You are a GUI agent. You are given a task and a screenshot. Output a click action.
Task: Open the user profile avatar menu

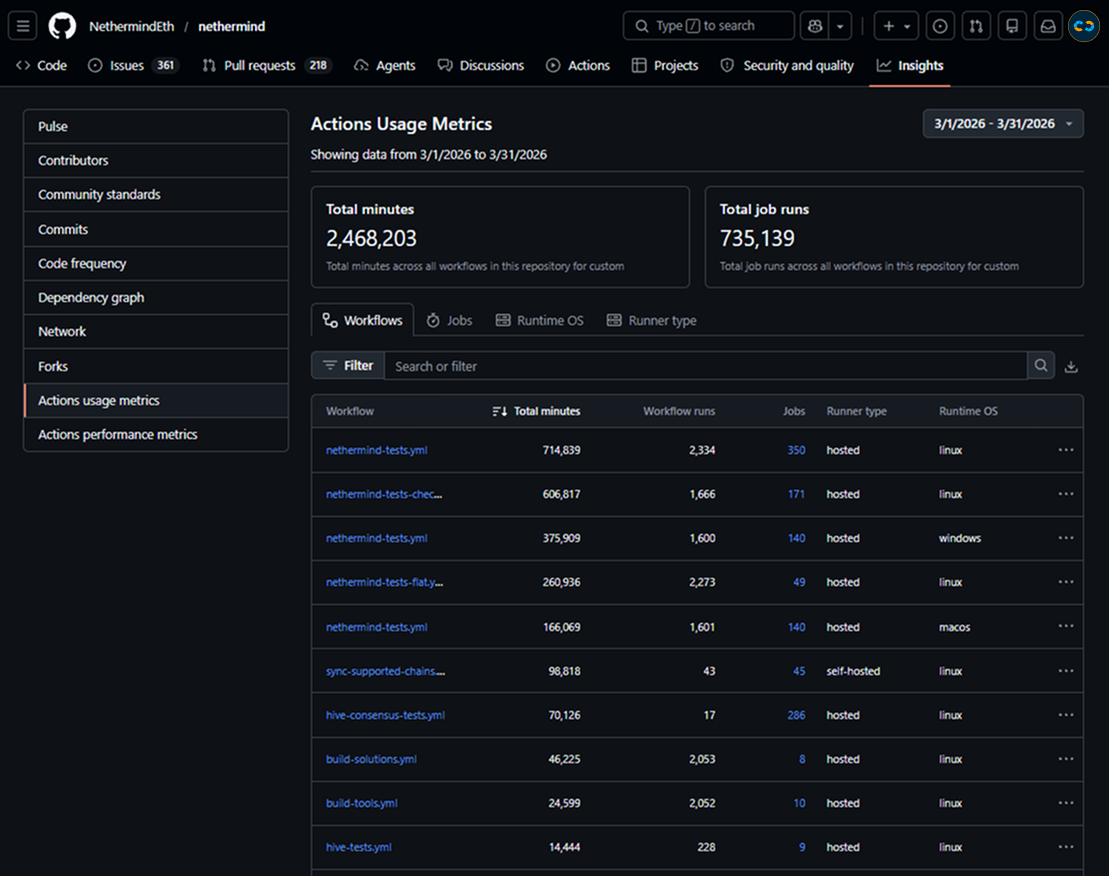1084,26
